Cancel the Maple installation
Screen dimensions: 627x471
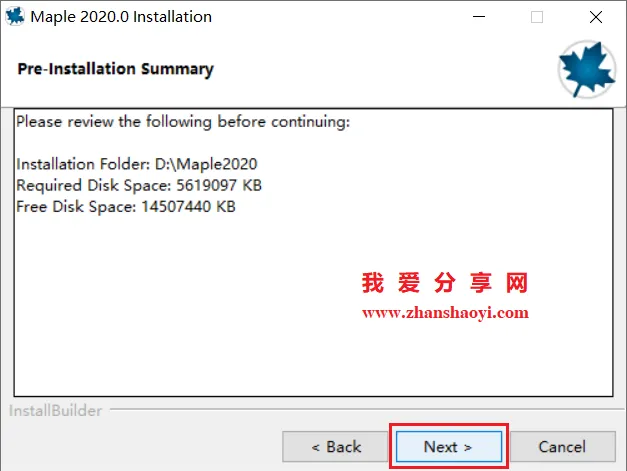pyautogui.click(x=563, y=446)
